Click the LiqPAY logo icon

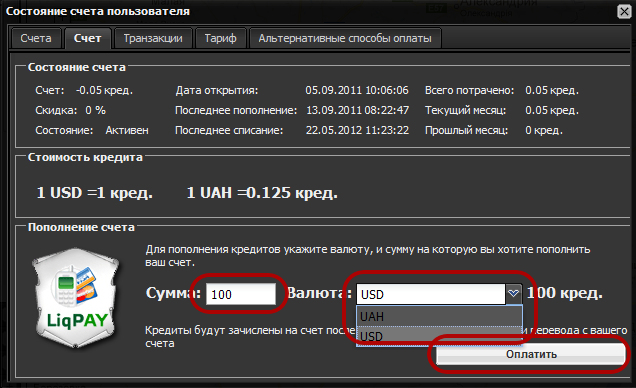76,298
